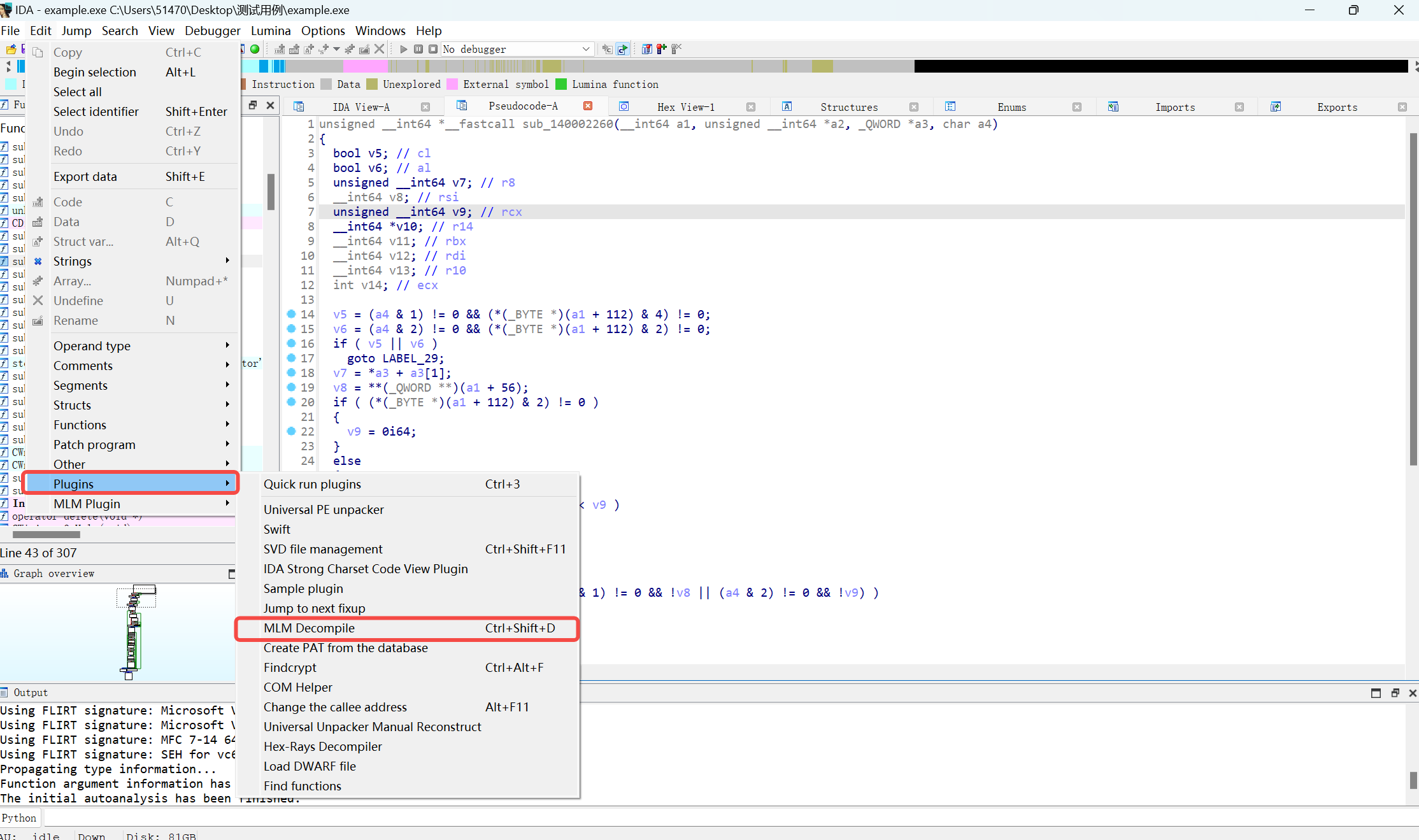Expand the Strings submenu in Edit menu
Viewport: 1419px width, 840px height.
[132, 261]
